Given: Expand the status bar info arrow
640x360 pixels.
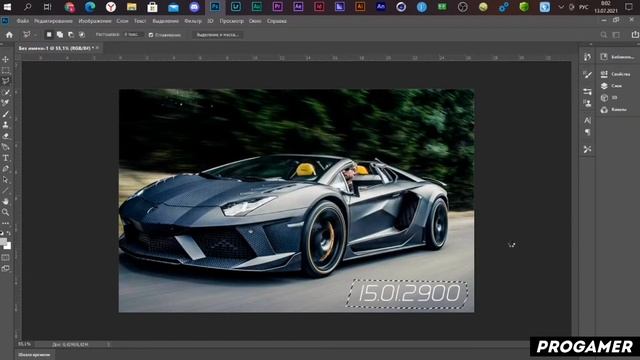Looking at the screenshot, I should [109, 344].
